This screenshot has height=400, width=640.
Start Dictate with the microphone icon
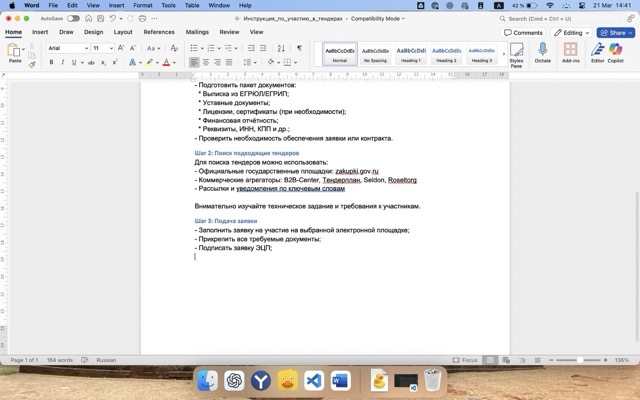point(543,54)
